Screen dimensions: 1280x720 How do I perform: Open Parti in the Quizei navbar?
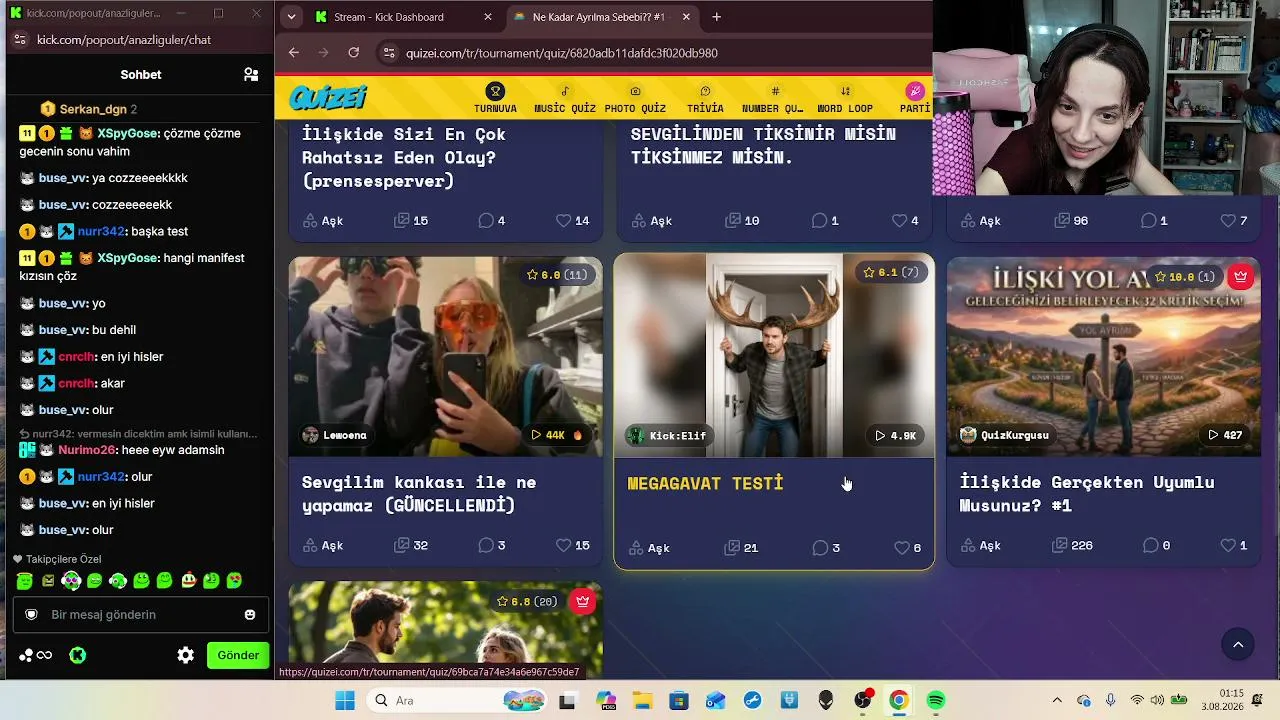pyautogui.click(x=915, y=98)
